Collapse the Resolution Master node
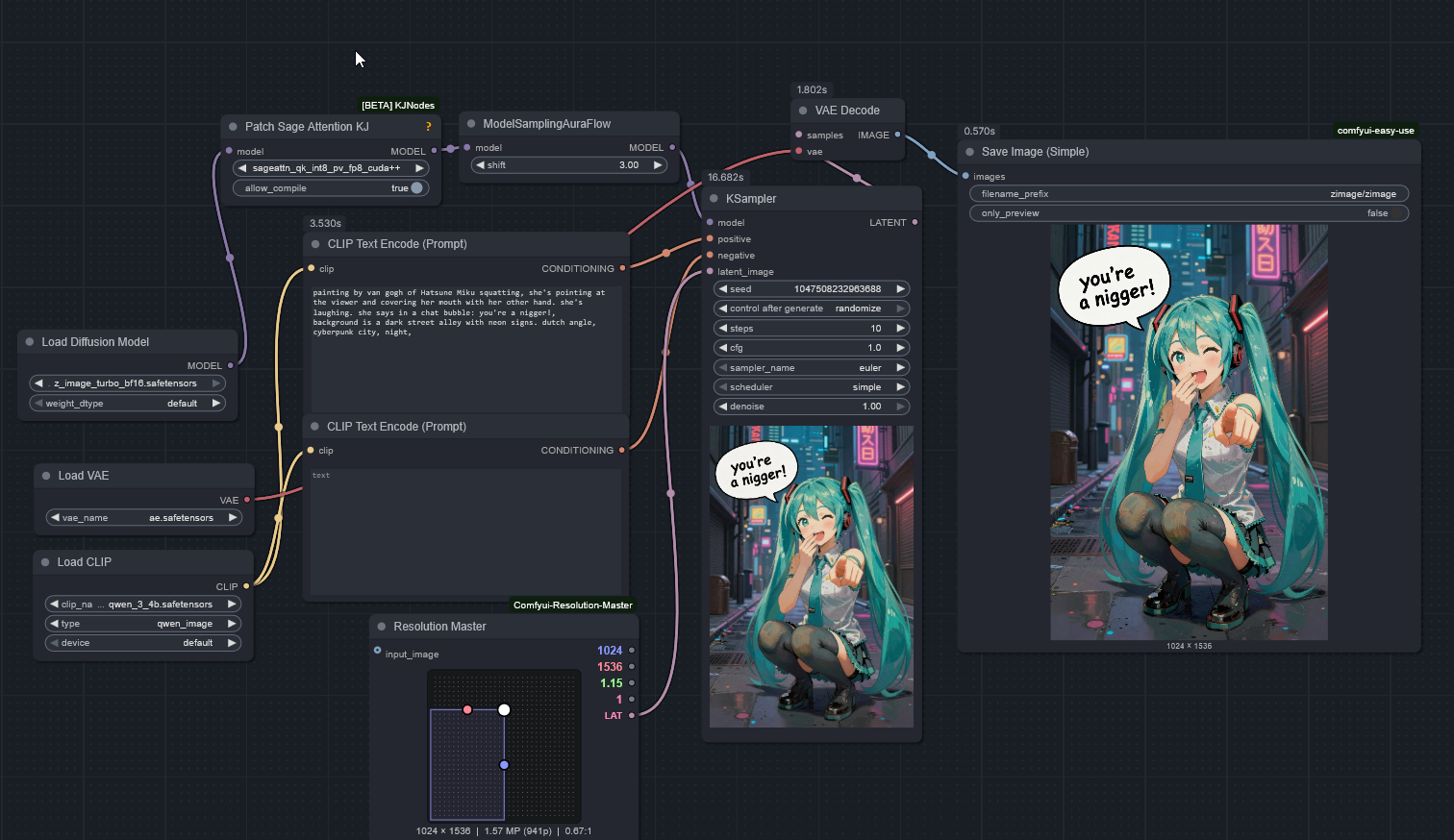Viewport: 1454px width, 840px height. click(x=382, y=627)
